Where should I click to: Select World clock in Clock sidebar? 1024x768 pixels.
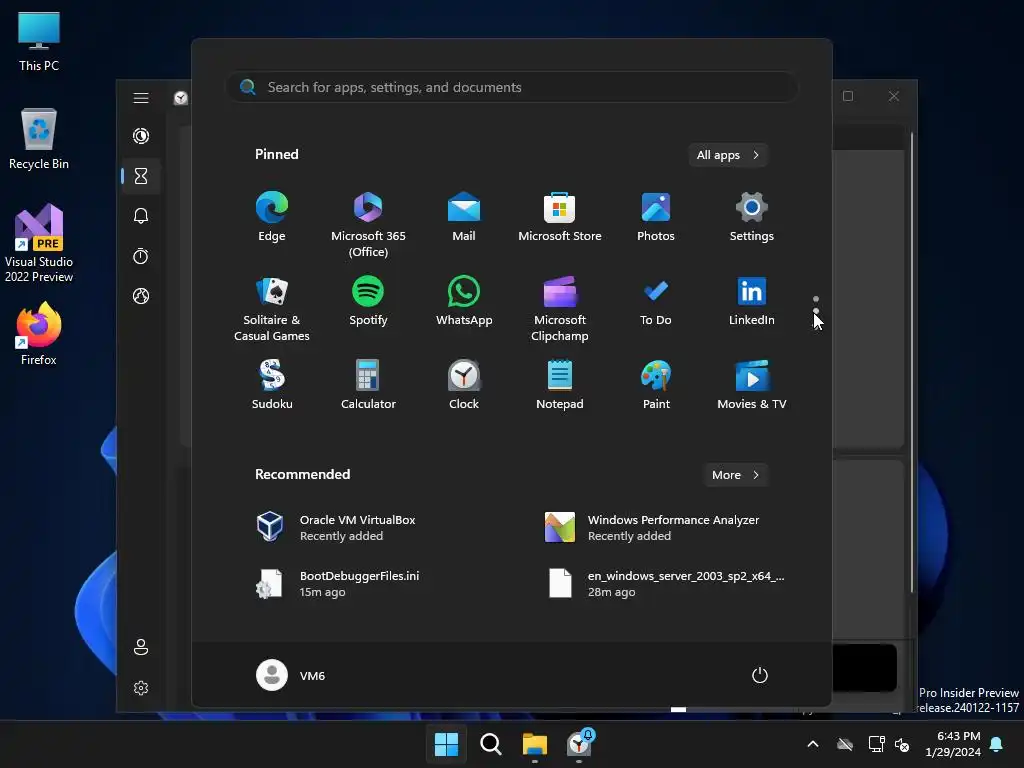point(141,296)
